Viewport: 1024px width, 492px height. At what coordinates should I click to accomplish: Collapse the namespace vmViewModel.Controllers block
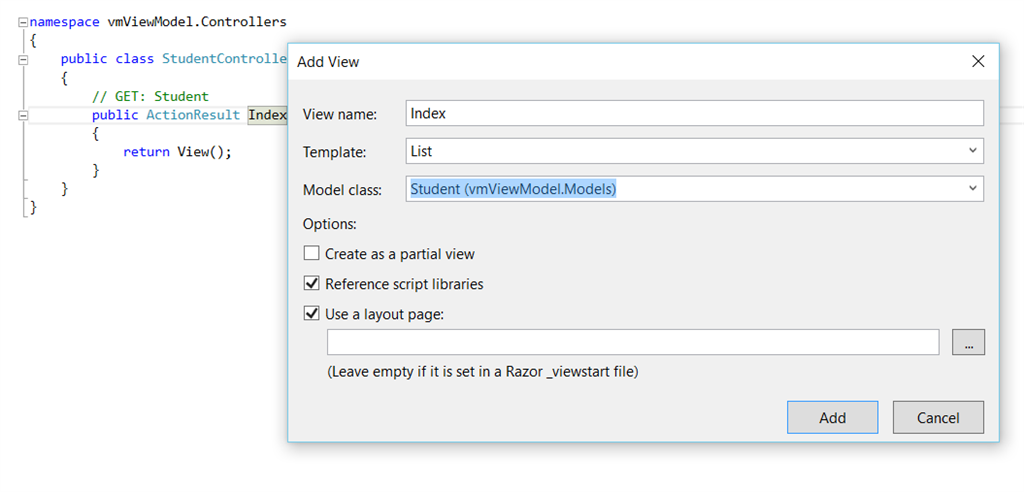coord(22,21)
